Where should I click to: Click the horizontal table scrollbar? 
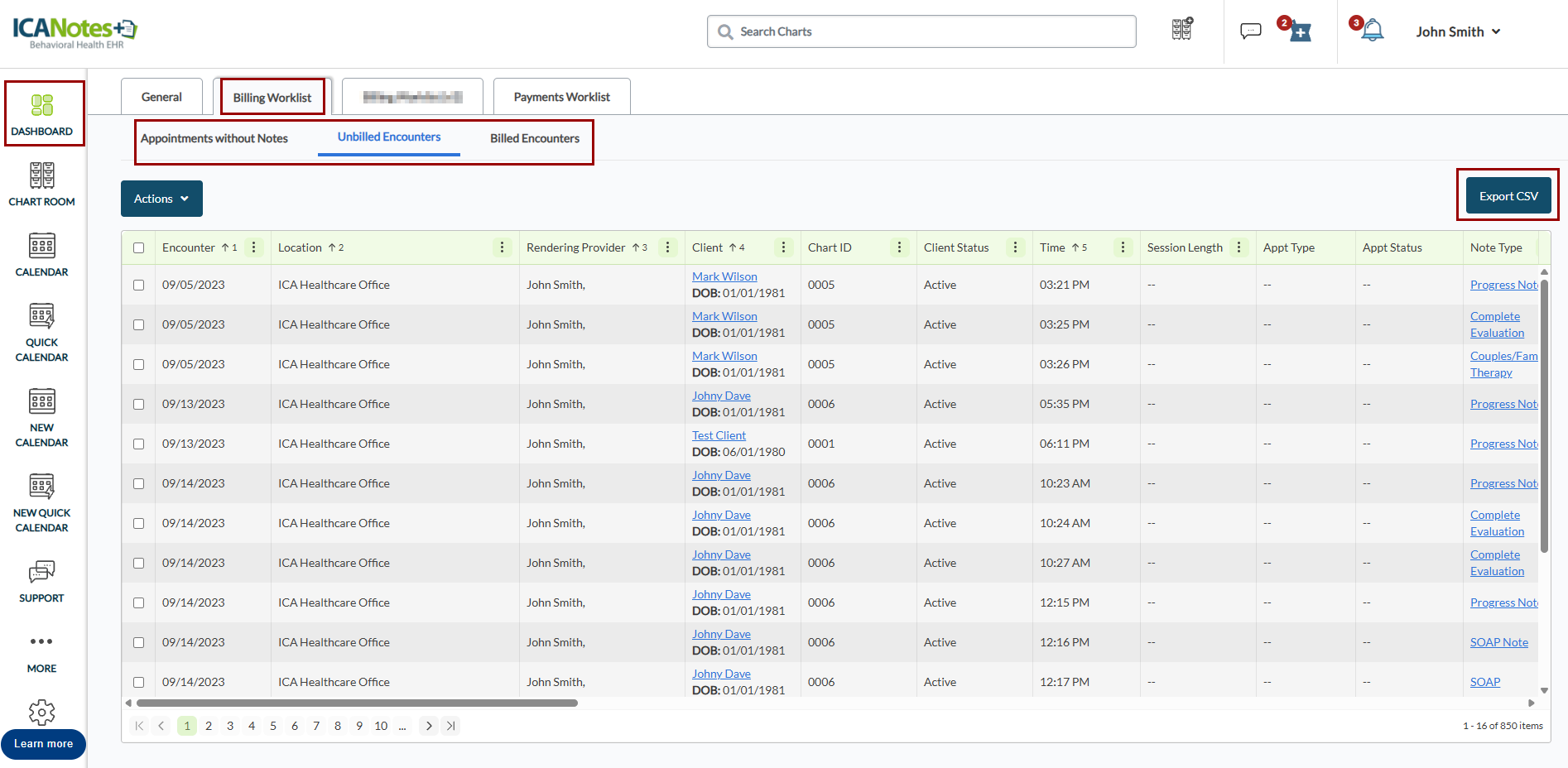356,703
